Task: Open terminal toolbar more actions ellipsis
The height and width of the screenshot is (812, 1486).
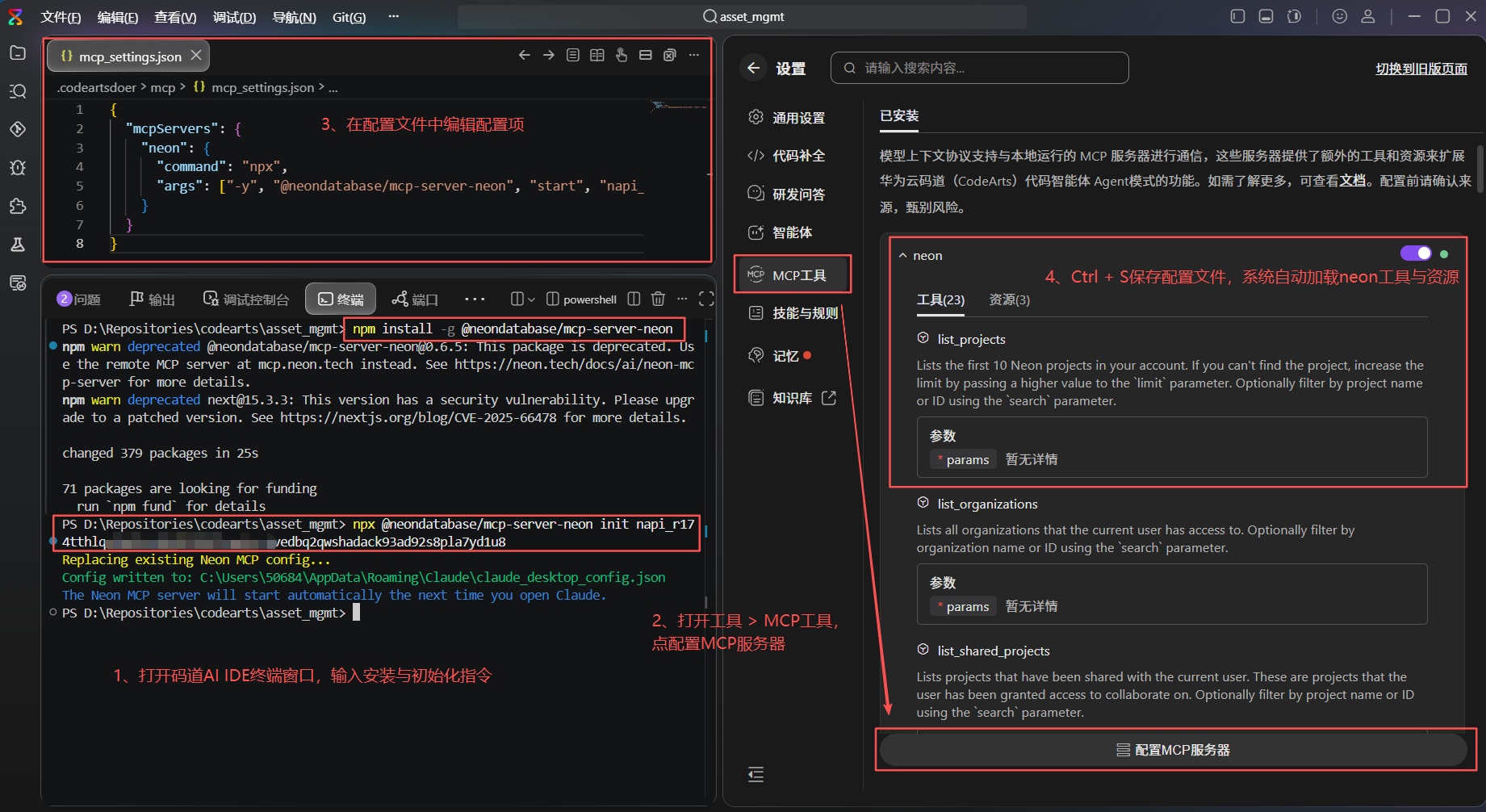Action: pyautogui.click(x=682, y=299)
